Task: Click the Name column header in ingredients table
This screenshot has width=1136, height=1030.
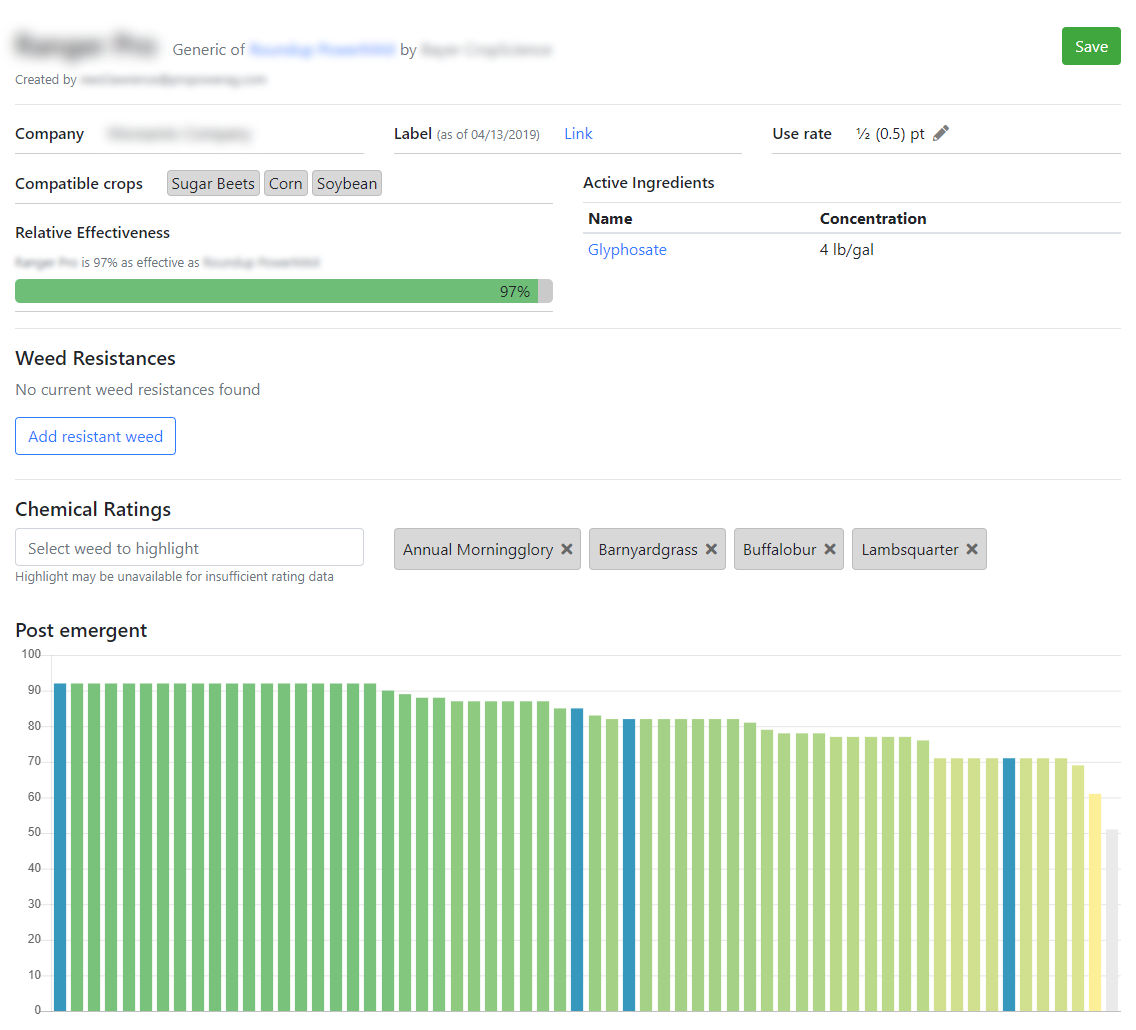Action: pyautogui.click(x=610, y=219)
